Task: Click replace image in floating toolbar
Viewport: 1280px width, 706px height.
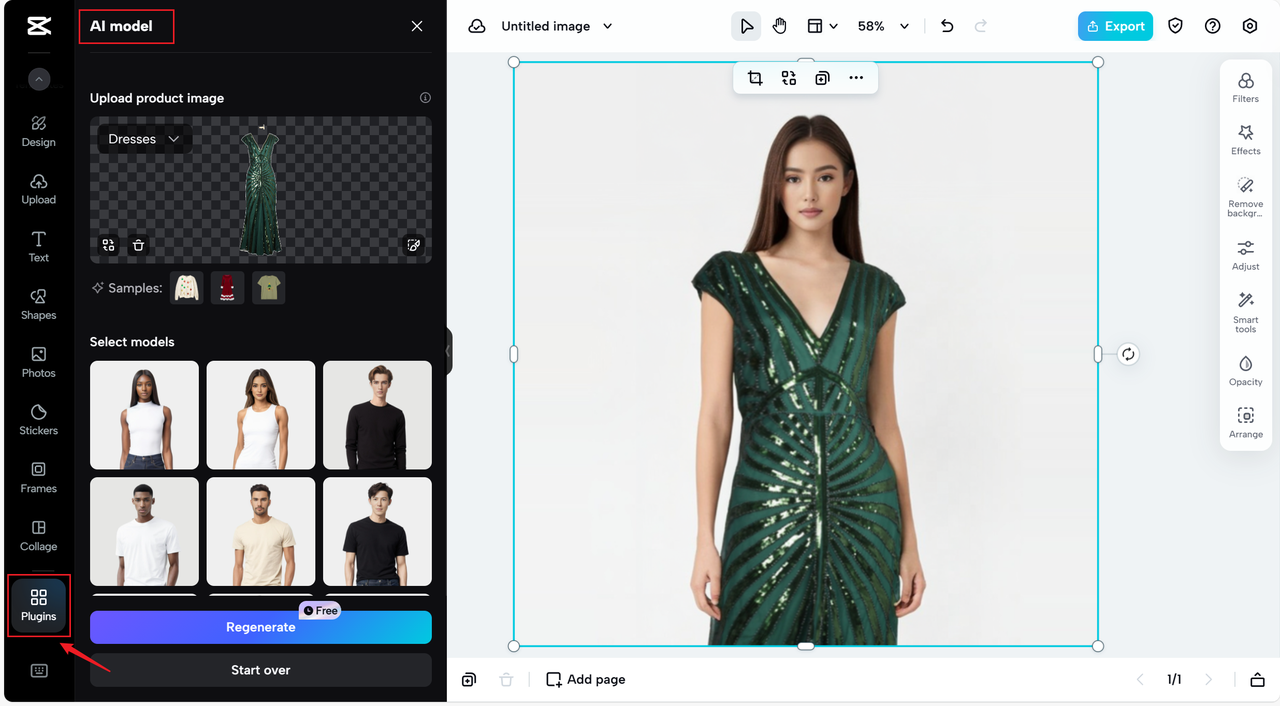Action: coord(789,78)
